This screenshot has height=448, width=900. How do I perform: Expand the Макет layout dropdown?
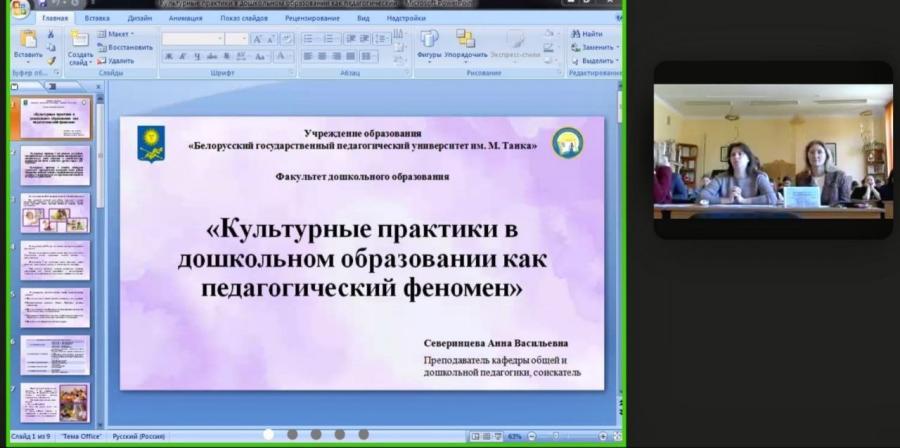tap(115, 34)
